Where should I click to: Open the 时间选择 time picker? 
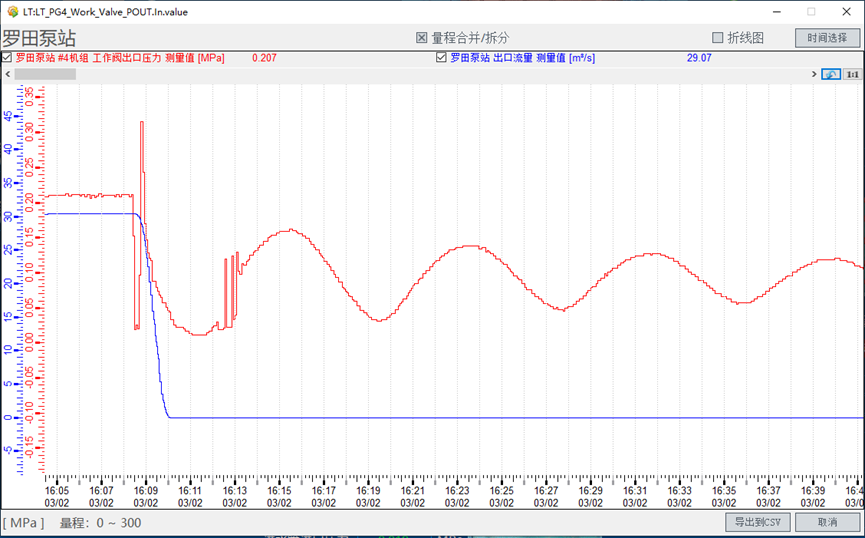[x=827, y=38]
